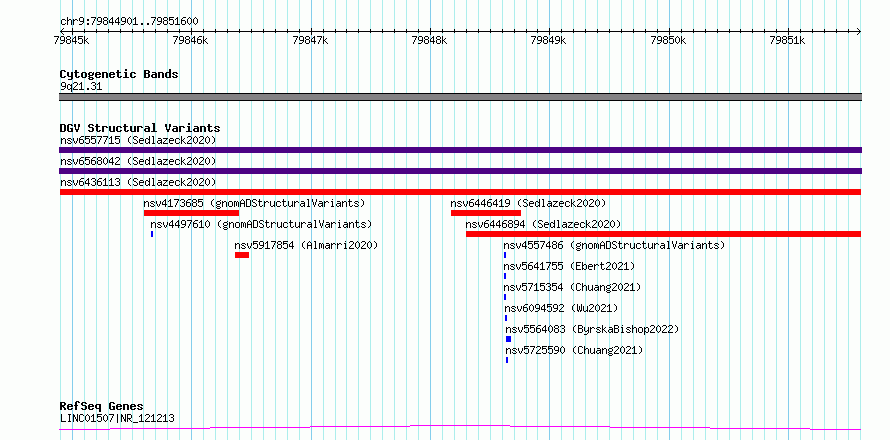This screenshot has height=440, width=890.
Task: Click the nsv4497610 small blue marker
Action: tap(152, 234)
